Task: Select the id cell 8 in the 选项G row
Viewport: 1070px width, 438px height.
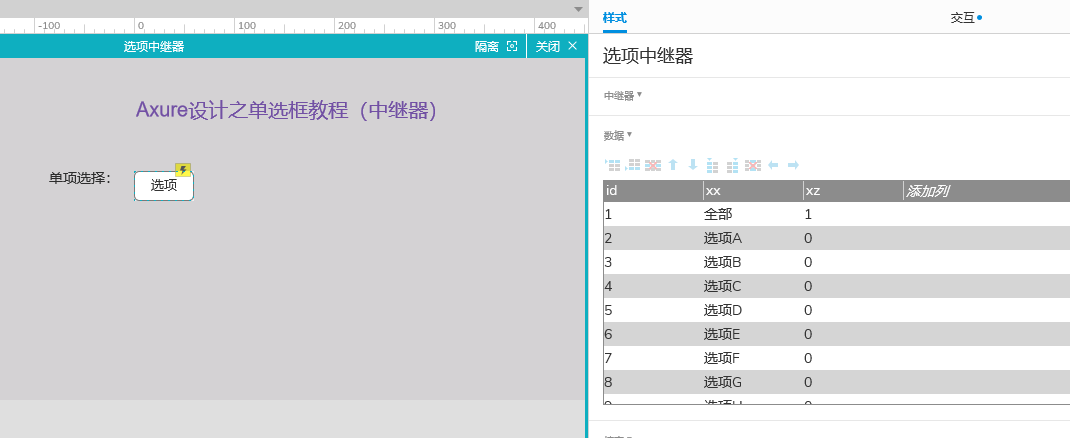Action: point(653,381)
